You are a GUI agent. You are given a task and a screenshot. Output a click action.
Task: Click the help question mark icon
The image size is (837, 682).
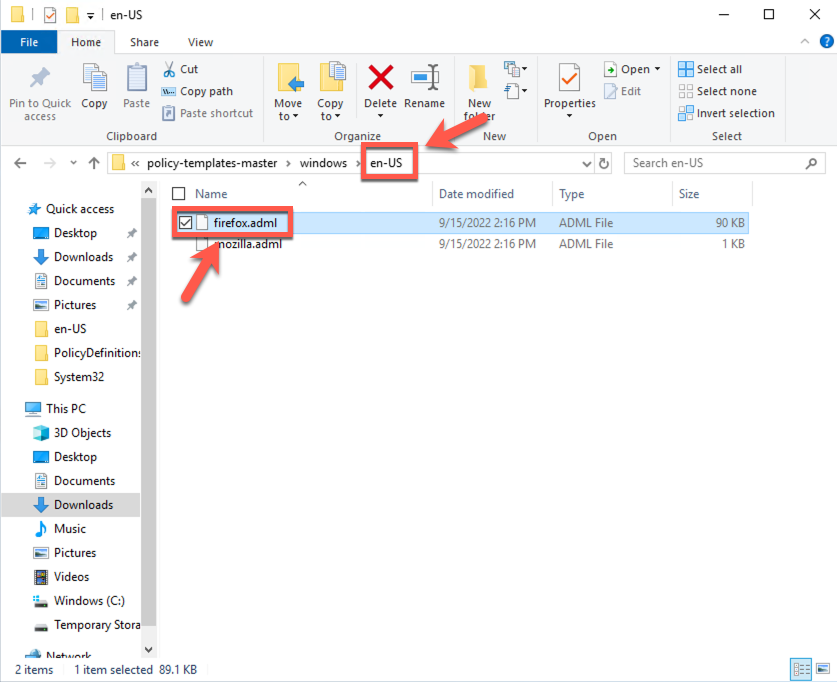point(826,41)
